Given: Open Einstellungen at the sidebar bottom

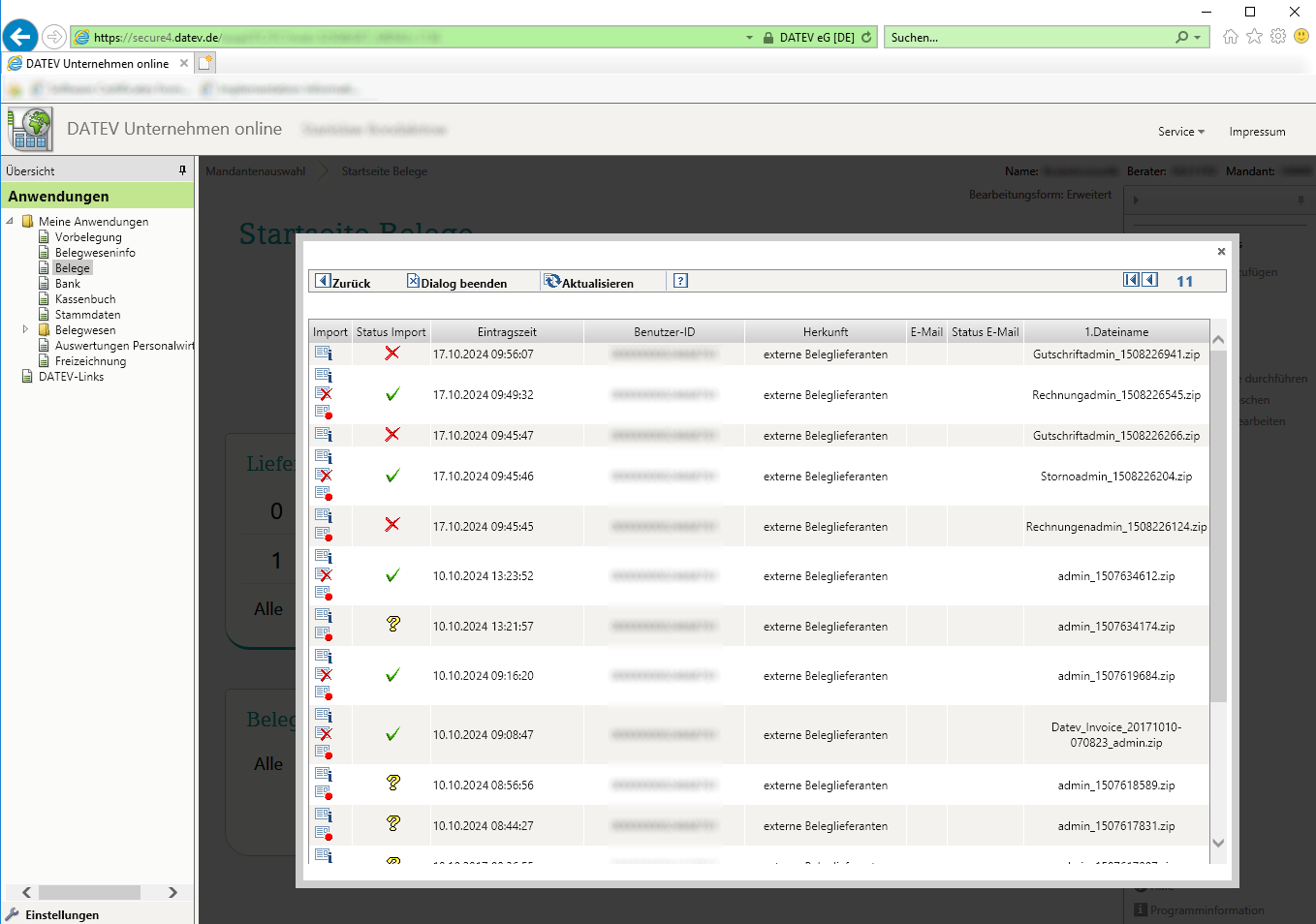Looking at the screenshot, I should coord(62,915).
